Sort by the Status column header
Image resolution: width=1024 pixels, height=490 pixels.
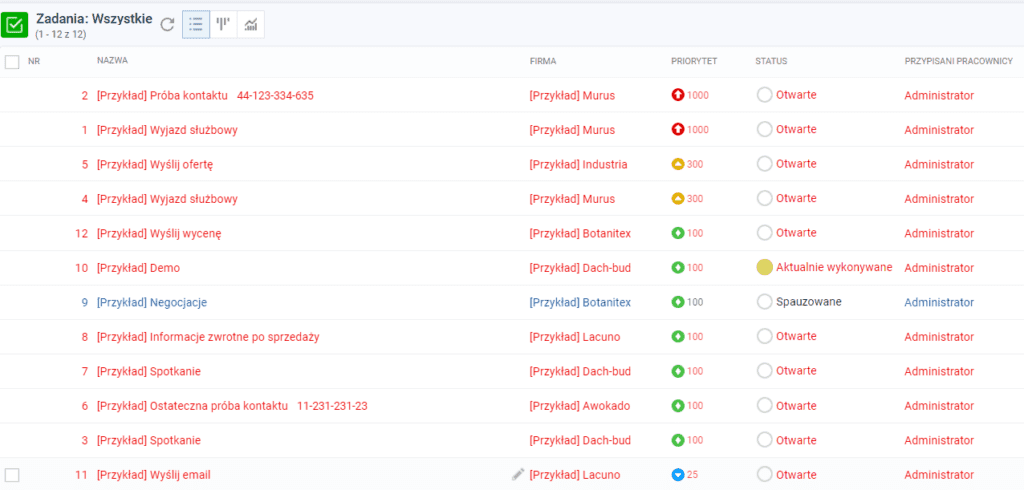(771, 62)
